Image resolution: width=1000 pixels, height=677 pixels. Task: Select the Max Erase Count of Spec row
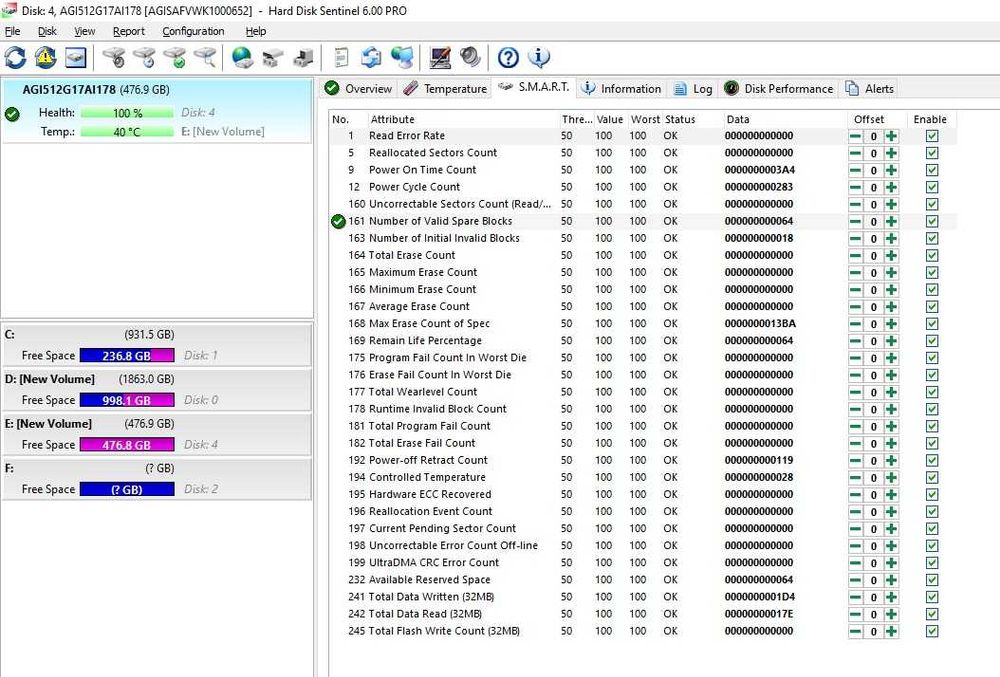[x=643, y=324]
